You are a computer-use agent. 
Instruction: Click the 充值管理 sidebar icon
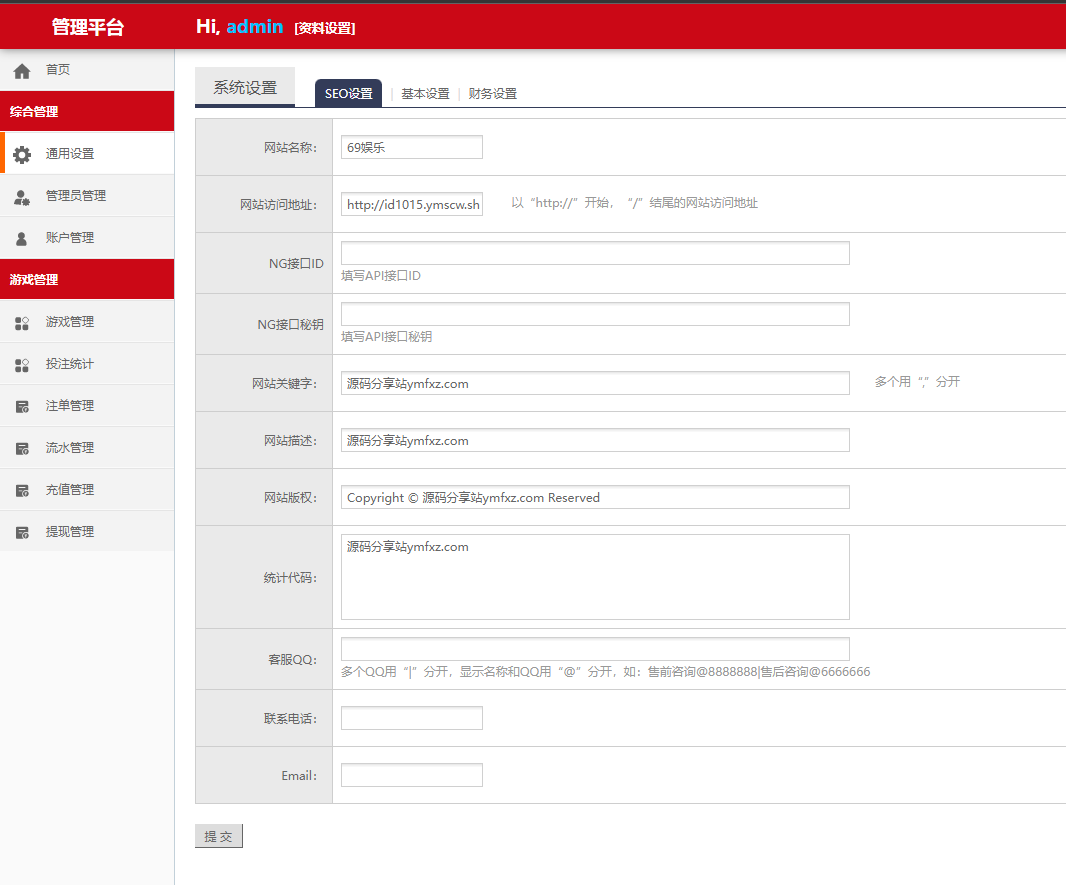click(22, 491)
